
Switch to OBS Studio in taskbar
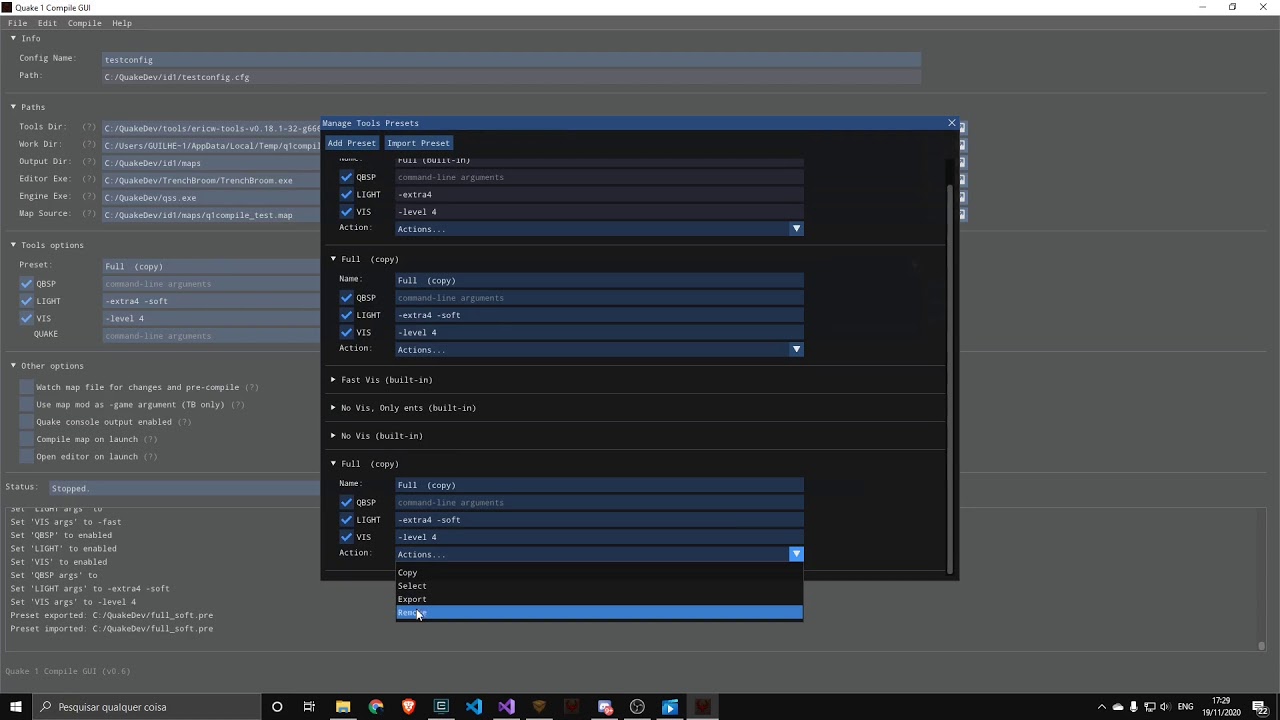[637, 707]
